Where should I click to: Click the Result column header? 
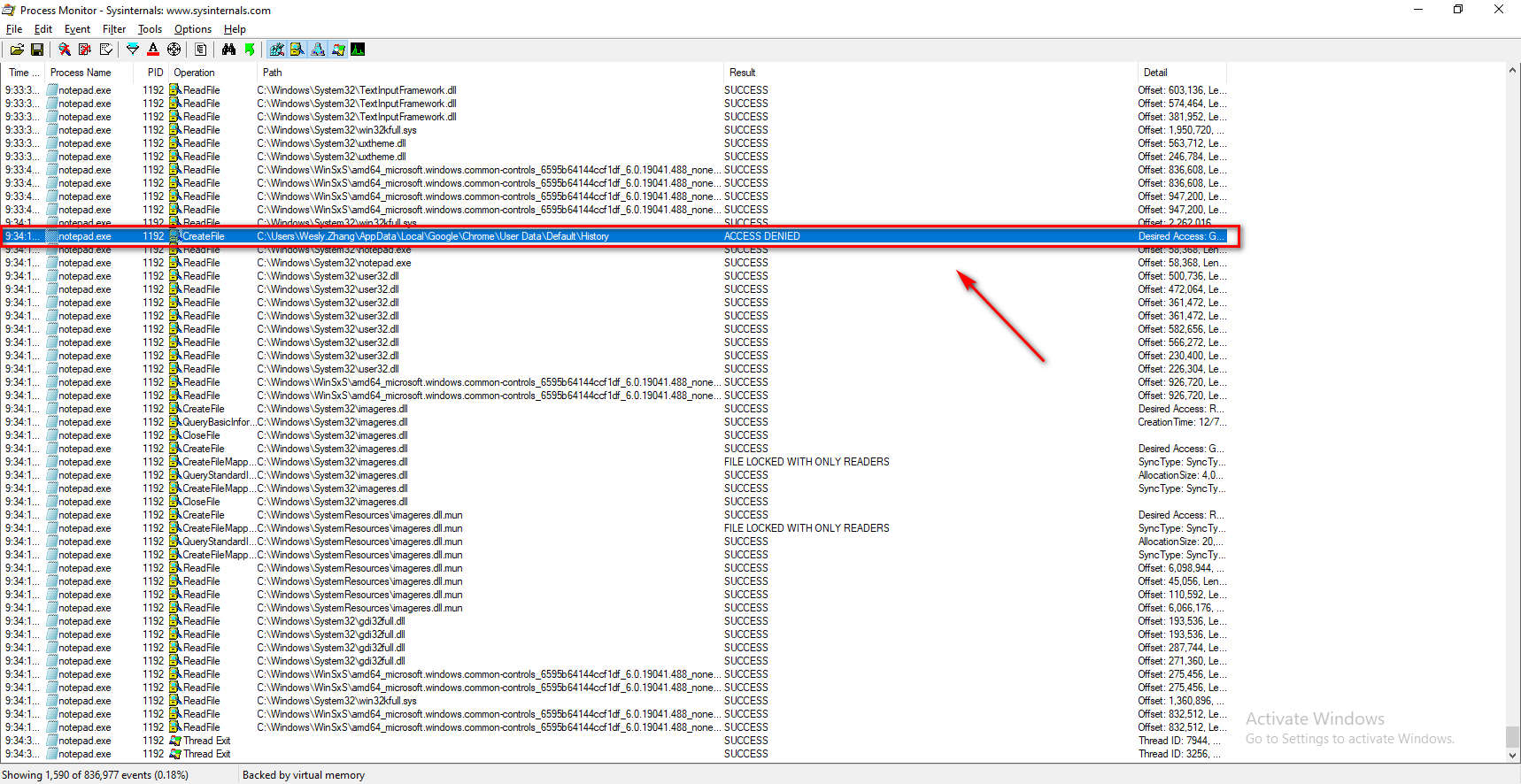coord(930,73)
